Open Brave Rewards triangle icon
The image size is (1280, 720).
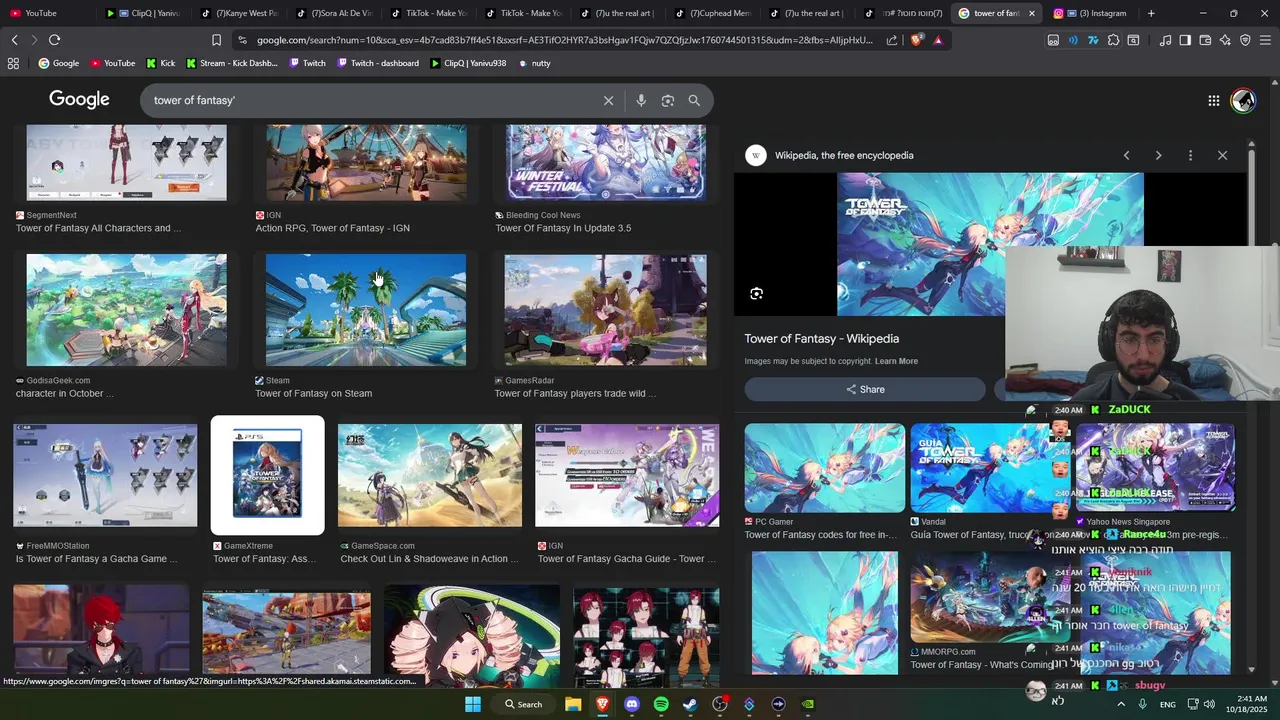938,40
